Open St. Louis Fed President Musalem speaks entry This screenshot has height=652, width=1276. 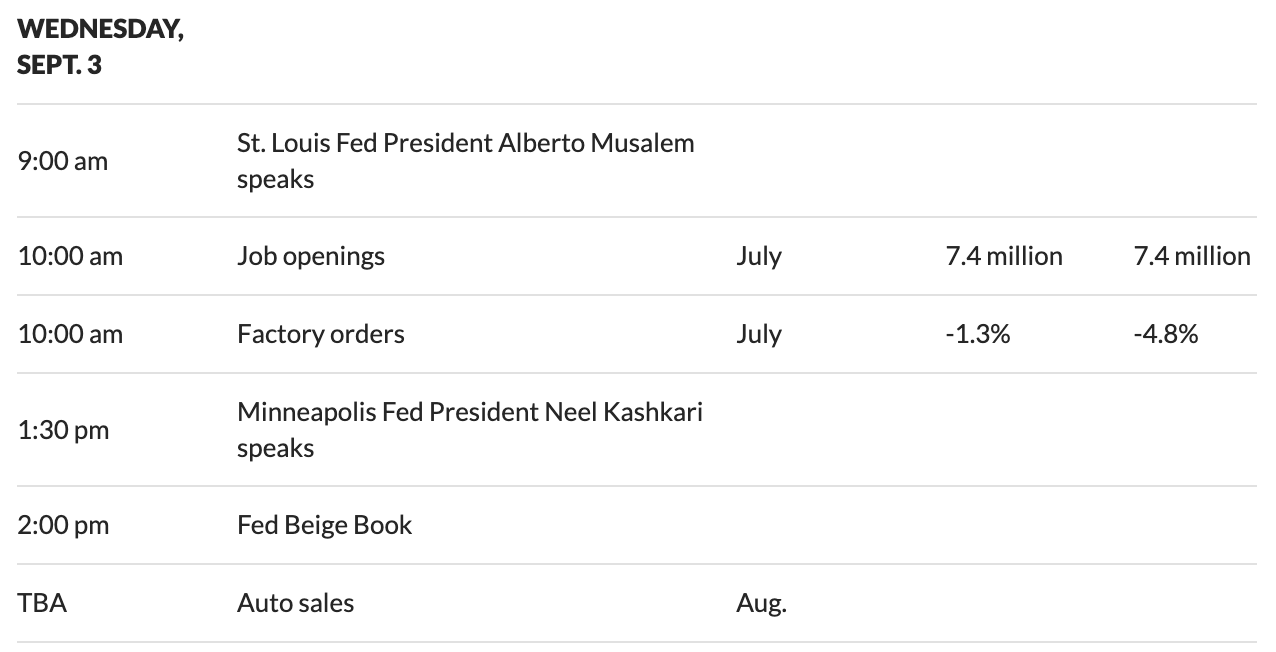(x=465, y=160)
